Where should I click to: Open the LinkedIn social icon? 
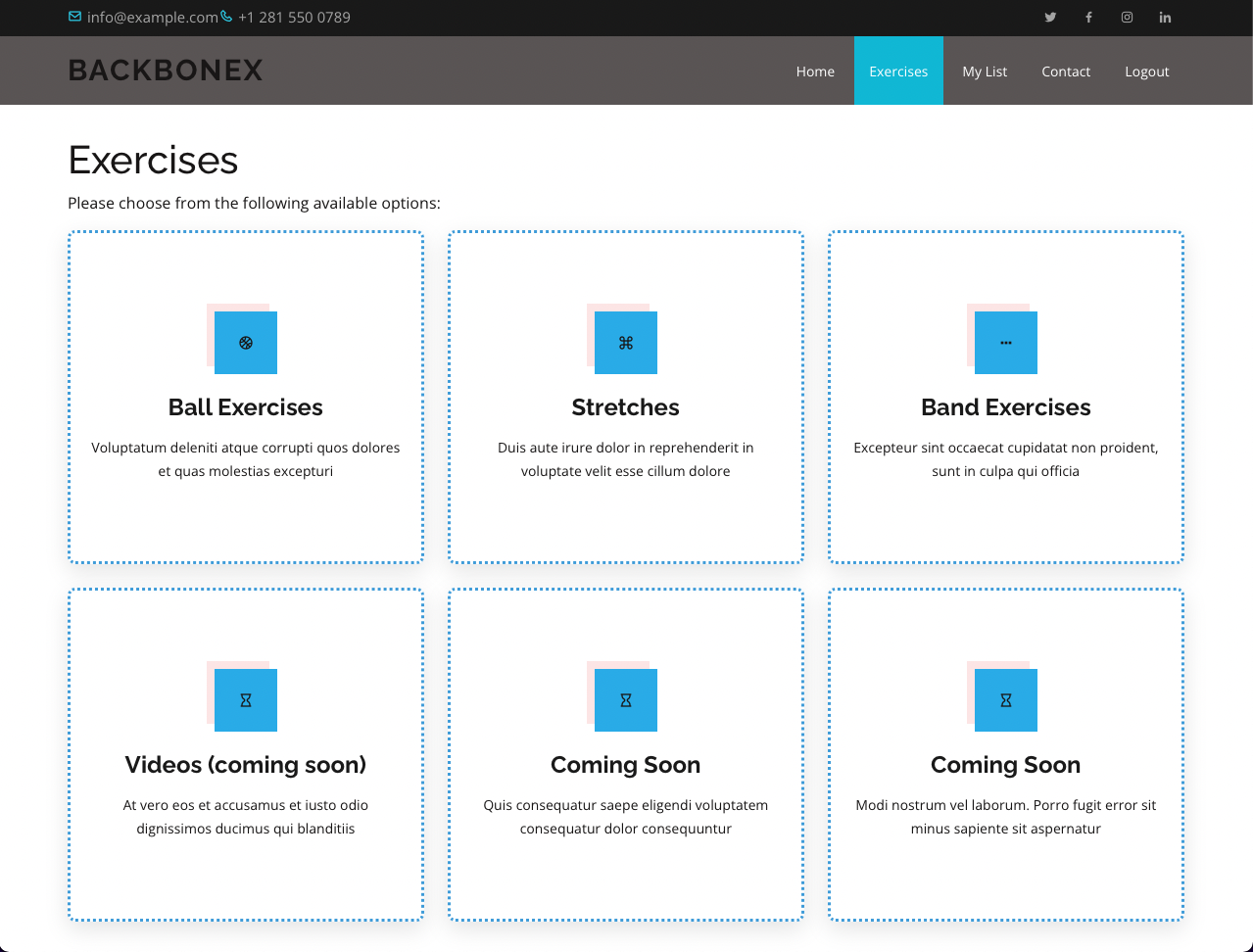pos(1165,18)
